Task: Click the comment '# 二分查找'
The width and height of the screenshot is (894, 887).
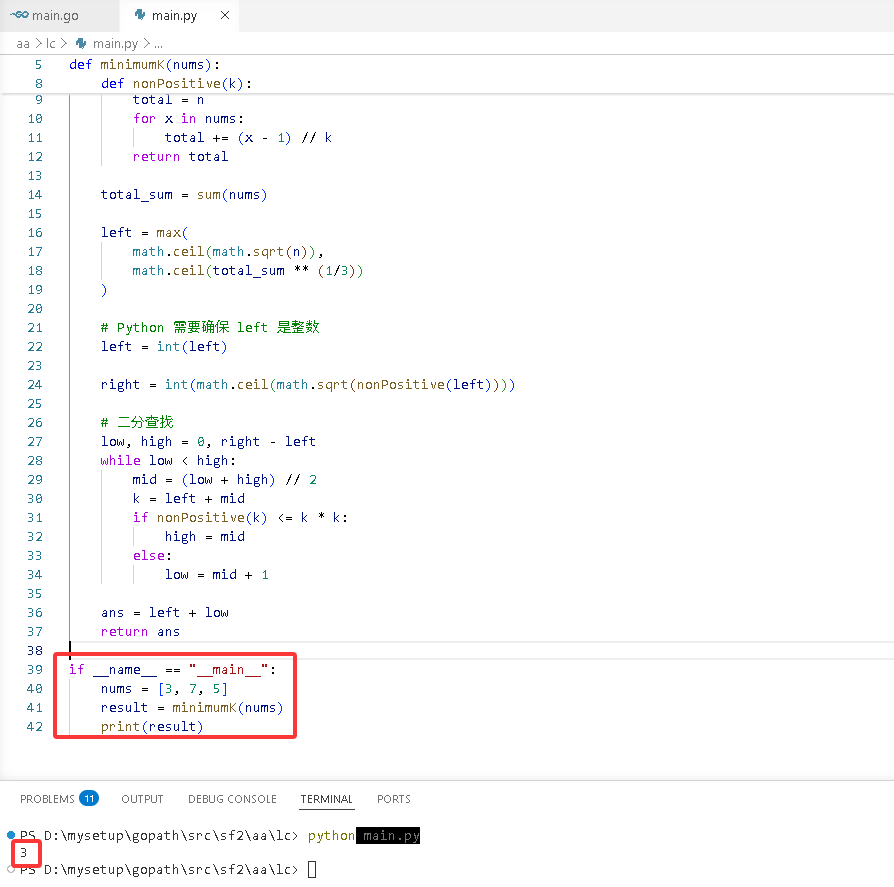Action: coord(137,422)
